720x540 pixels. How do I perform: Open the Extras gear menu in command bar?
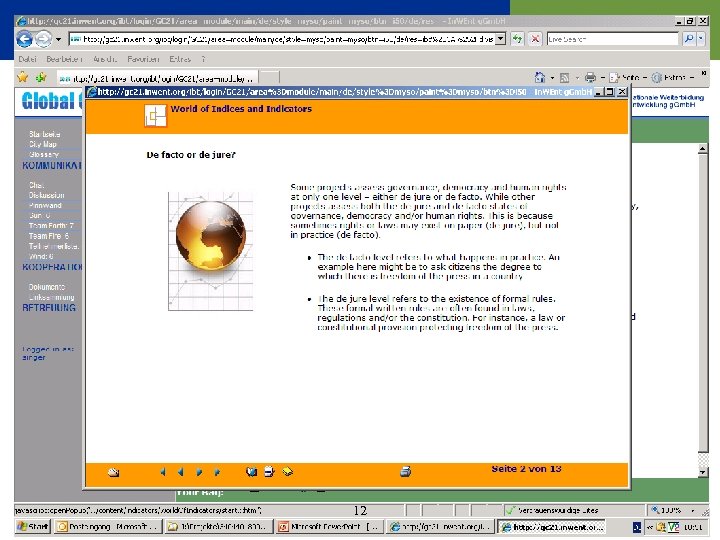pyautogui.click(x=672, y=78)
